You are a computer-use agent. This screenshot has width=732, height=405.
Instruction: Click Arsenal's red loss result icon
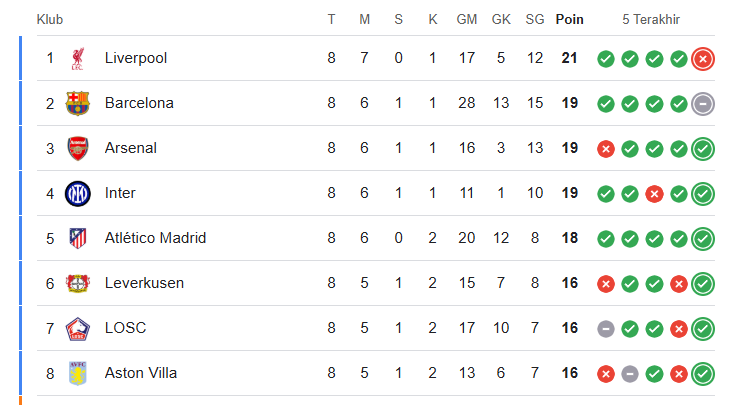pos(605,149)
